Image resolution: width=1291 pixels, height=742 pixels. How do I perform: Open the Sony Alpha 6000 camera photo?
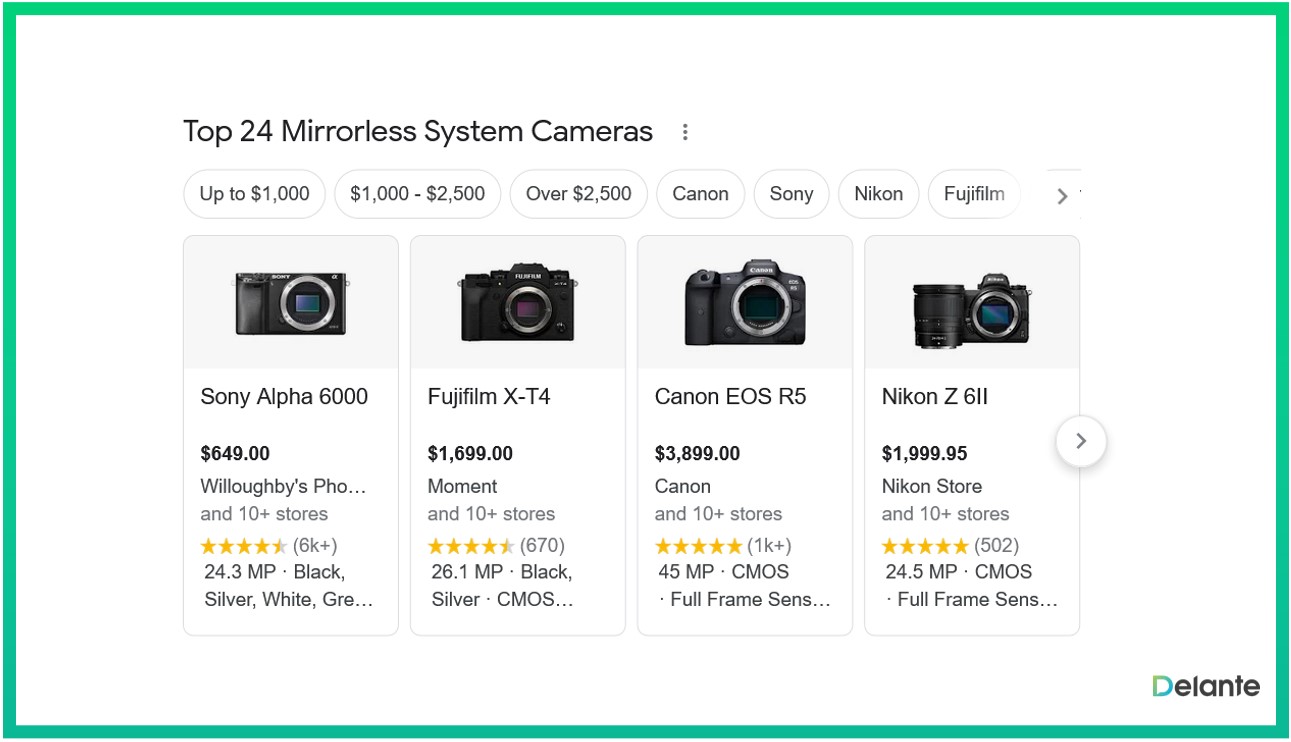(290, 303)
